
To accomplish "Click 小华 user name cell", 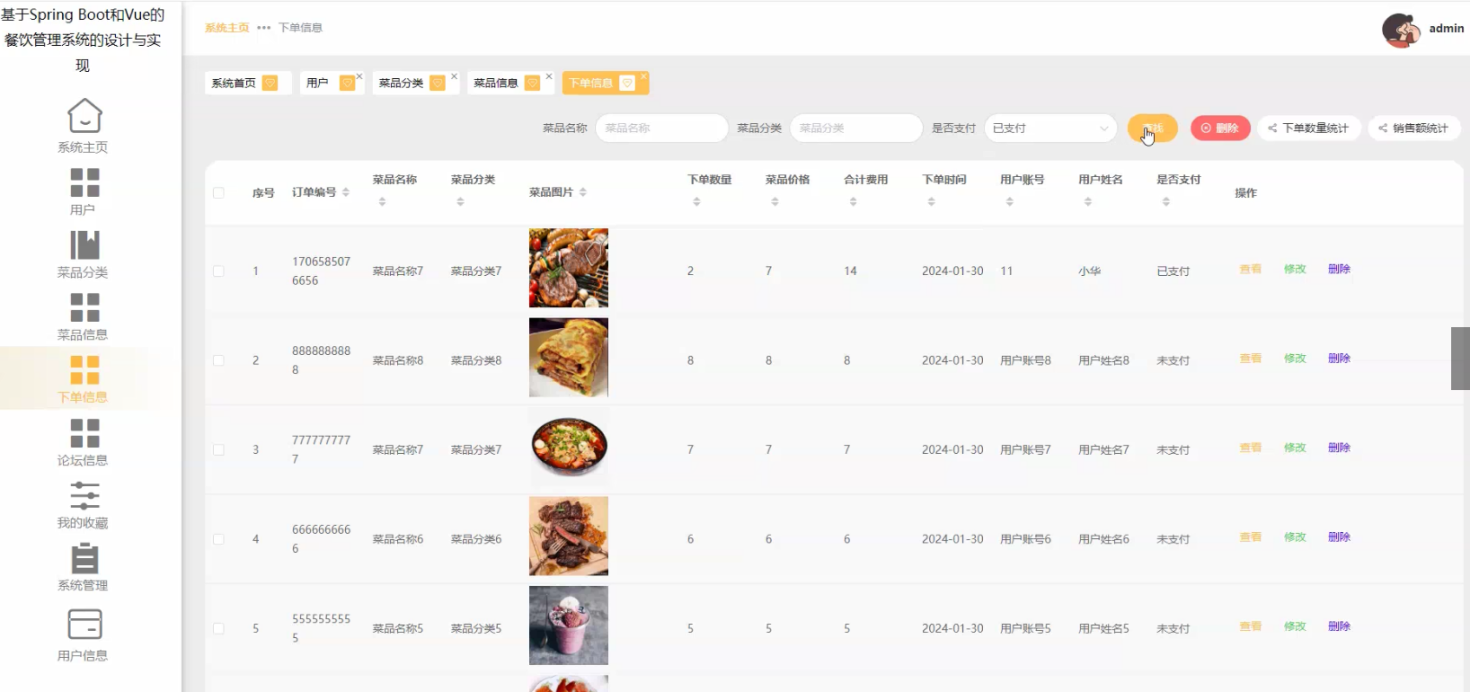I will click(x=1089, y=271).
